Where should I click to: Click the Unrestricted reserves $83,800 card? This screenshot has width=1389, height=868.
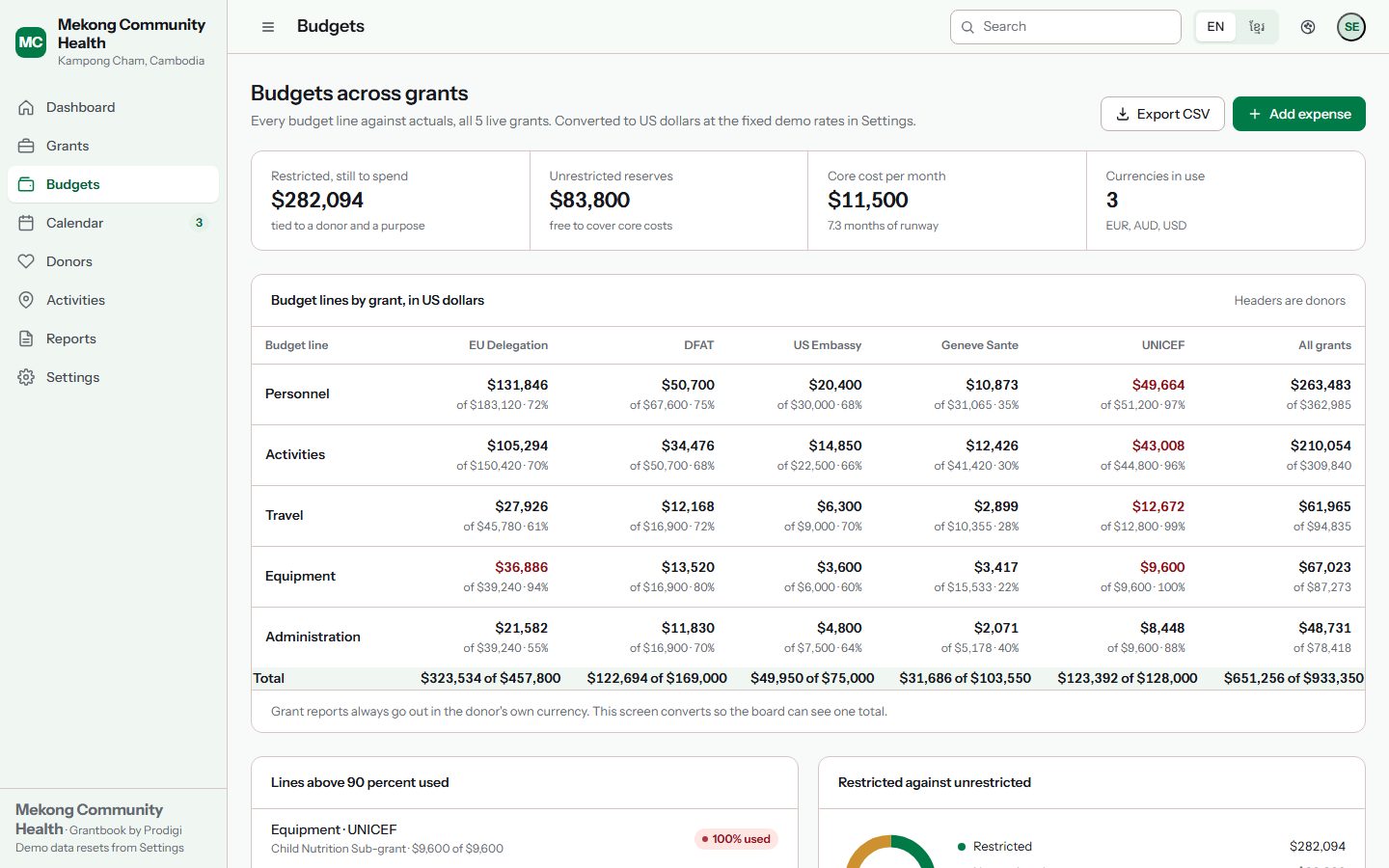pyautogui.click(x=668, y=201)
